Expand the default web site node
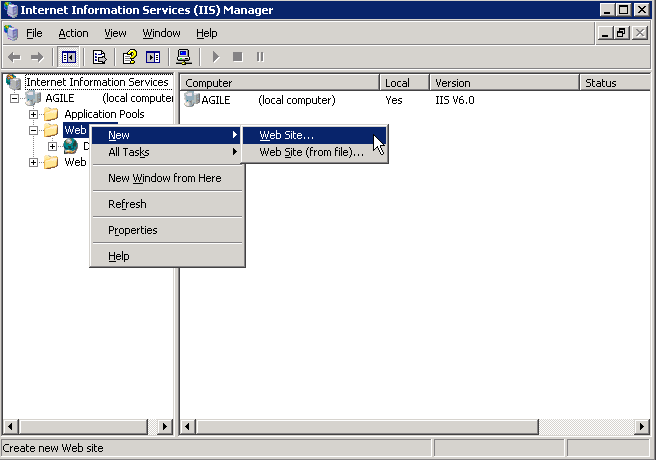Viewport: 656px width, 460px height. coord(52,146)
